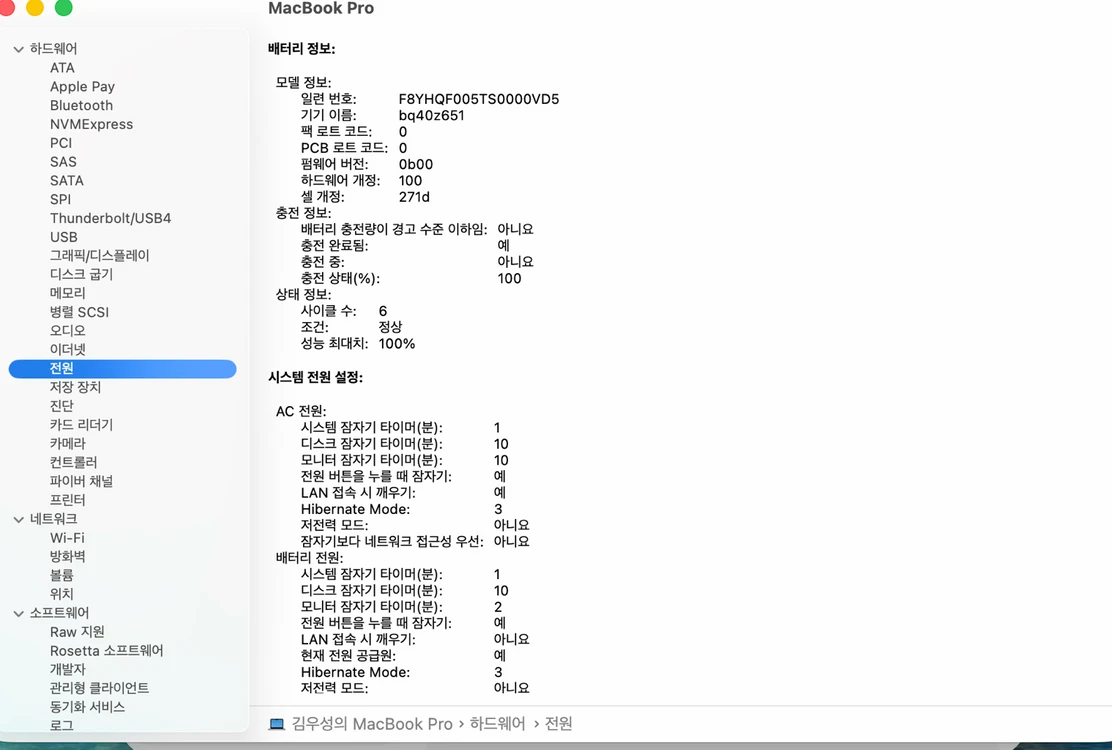Collapse the 네트워크 section chevron
The image size is (1112, 750).
(18, 520)
